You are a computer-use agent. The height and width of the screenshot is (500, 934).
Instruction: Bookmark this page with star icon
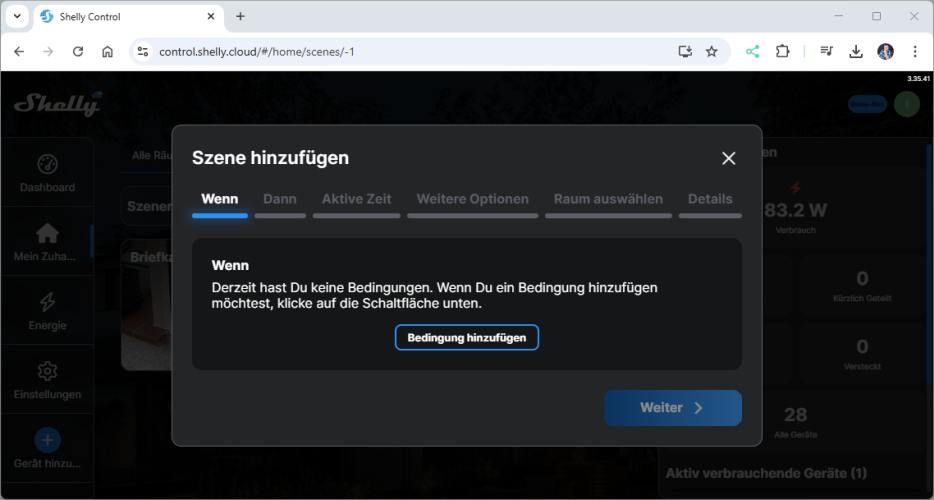point(712,51)
